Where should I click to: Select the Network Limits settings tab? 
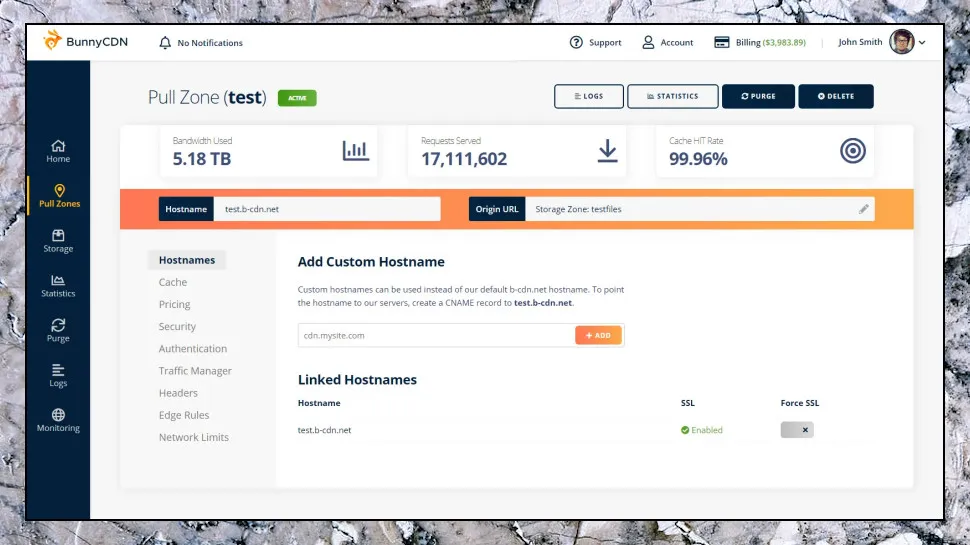point(194,437)
